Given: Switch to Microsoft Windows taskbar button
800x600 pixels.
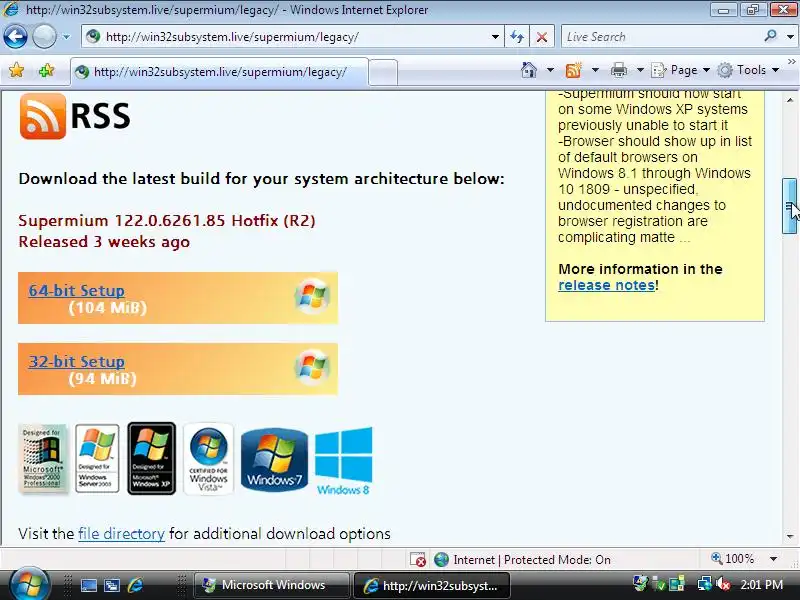Looking at the screenshot, I should pyautogui.click(x=272, y=585).
